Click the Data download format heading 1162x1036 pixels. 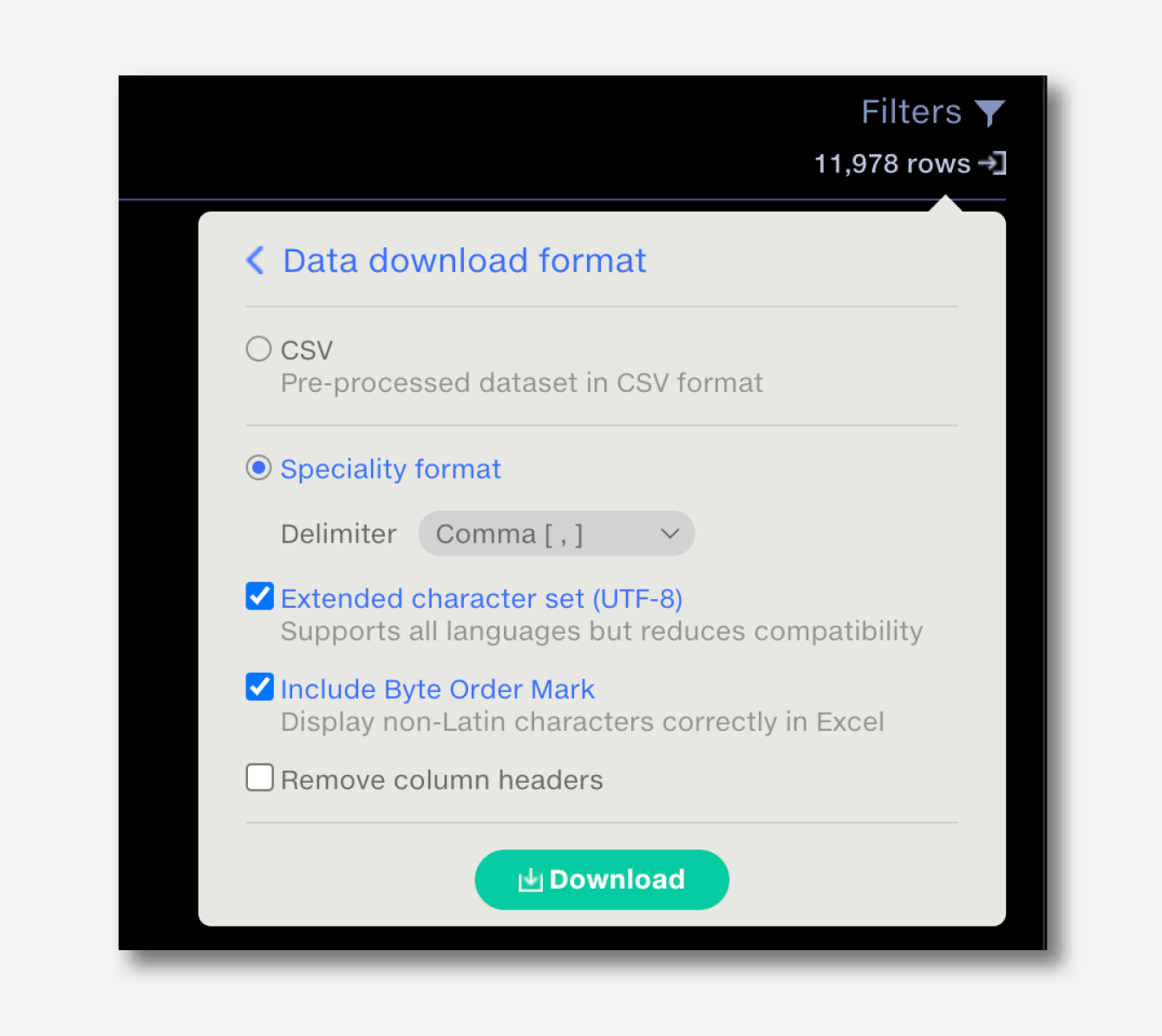click(465, 260)
